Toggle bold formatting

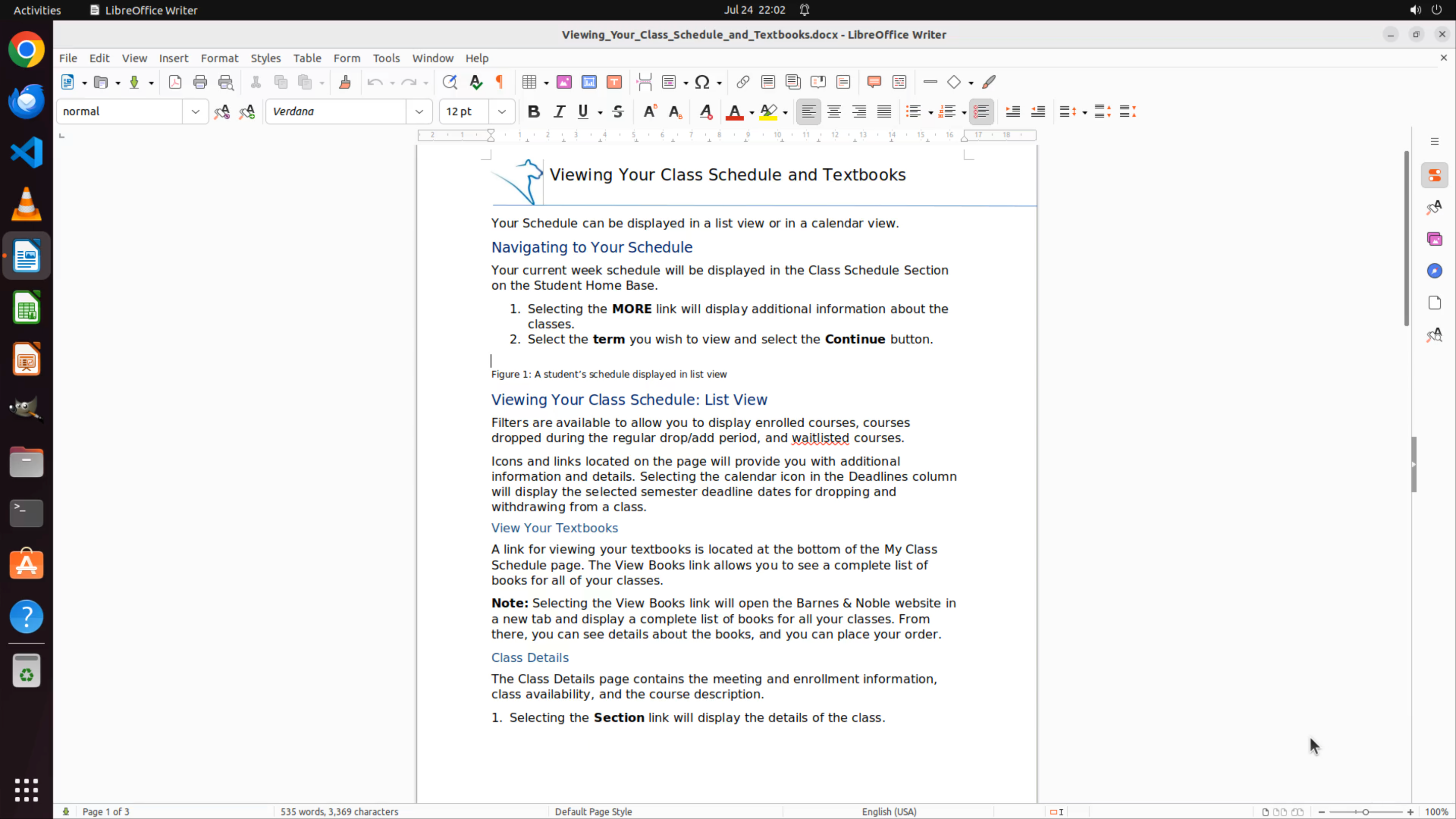(x=533, y=111)
